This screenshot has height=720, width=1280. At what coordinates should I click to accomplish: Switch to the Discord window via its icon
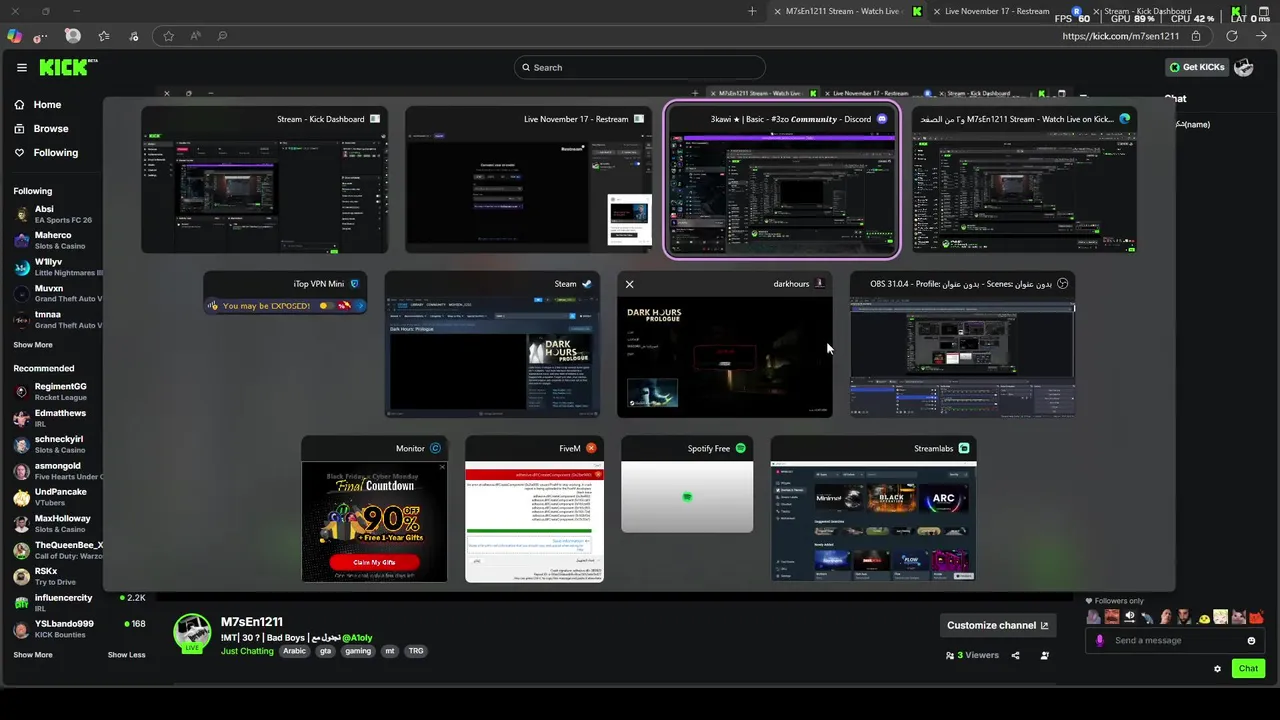click(882, 119)
